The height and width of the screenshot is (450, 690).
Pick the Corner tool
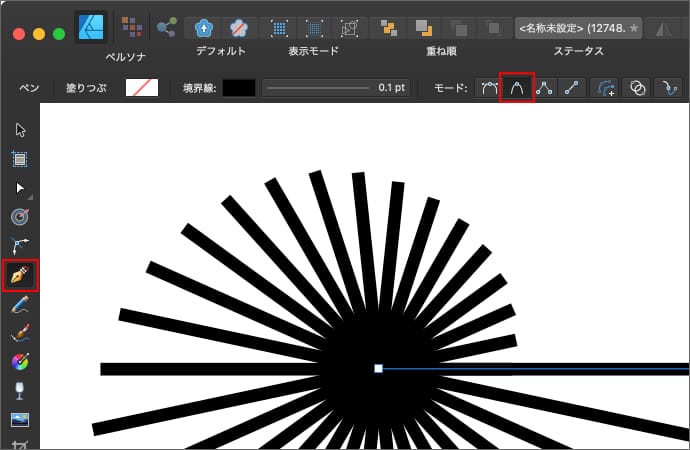click(x=19, y=245)
